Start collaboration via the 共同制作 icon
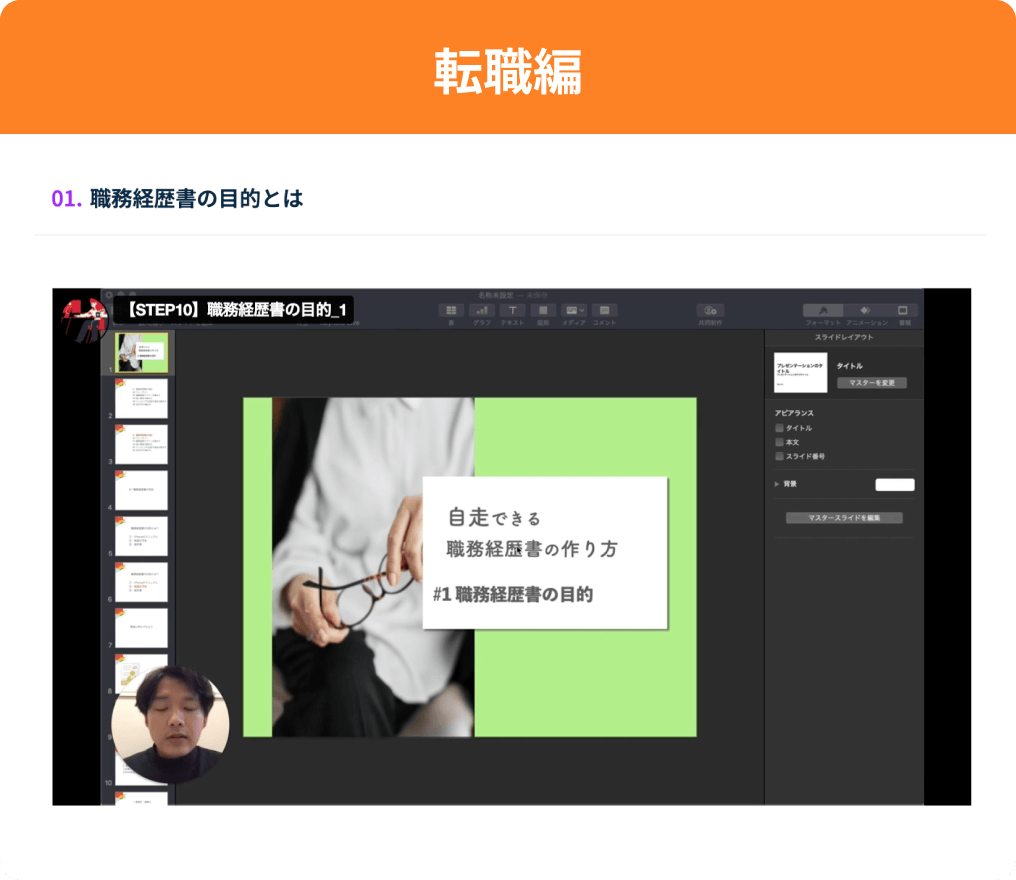Screen dimensions: 1016x880 tap(709, 310)
